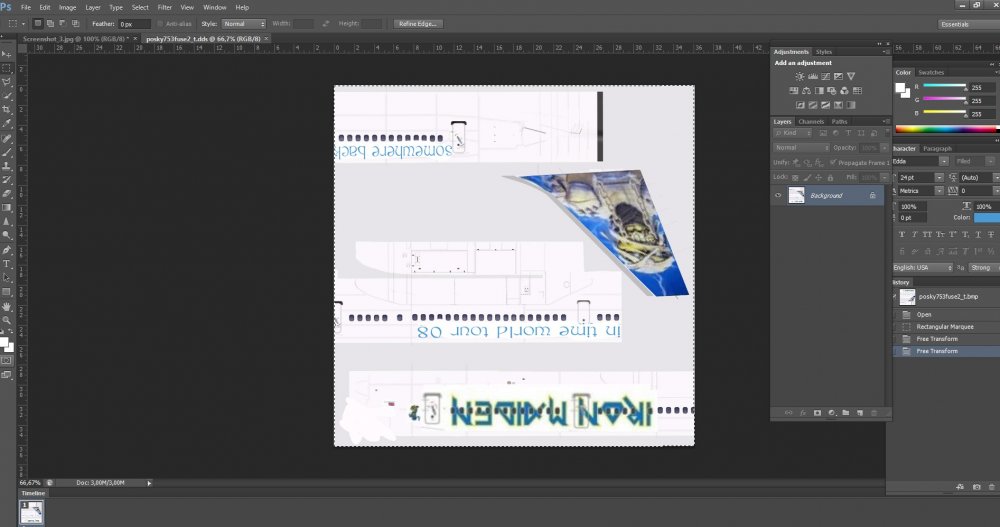Toggle Lock transparent pixels in Layers
The height and width of the screenshot is (527, 1000).
tap(795, 177)
